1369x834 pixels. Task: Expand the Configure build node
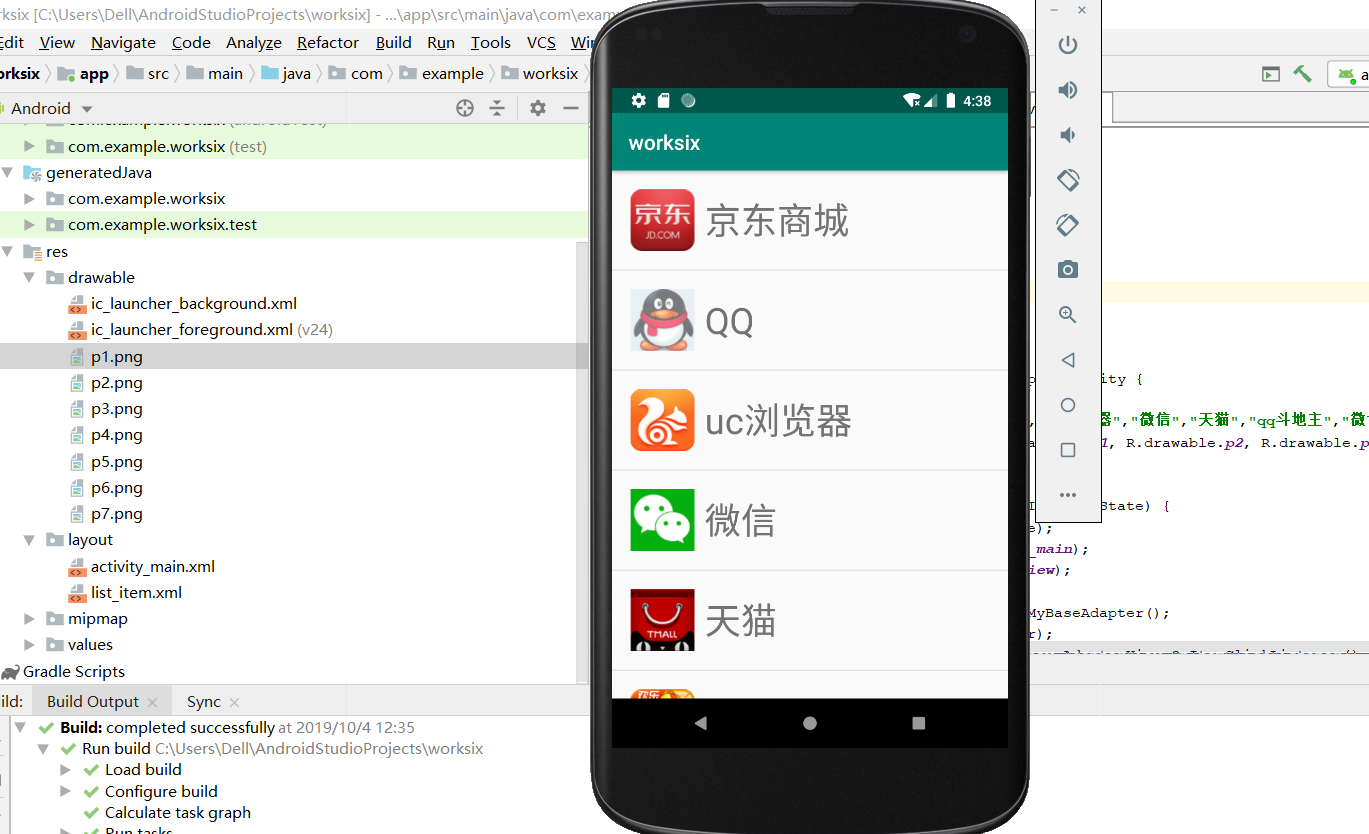point(65,791)
